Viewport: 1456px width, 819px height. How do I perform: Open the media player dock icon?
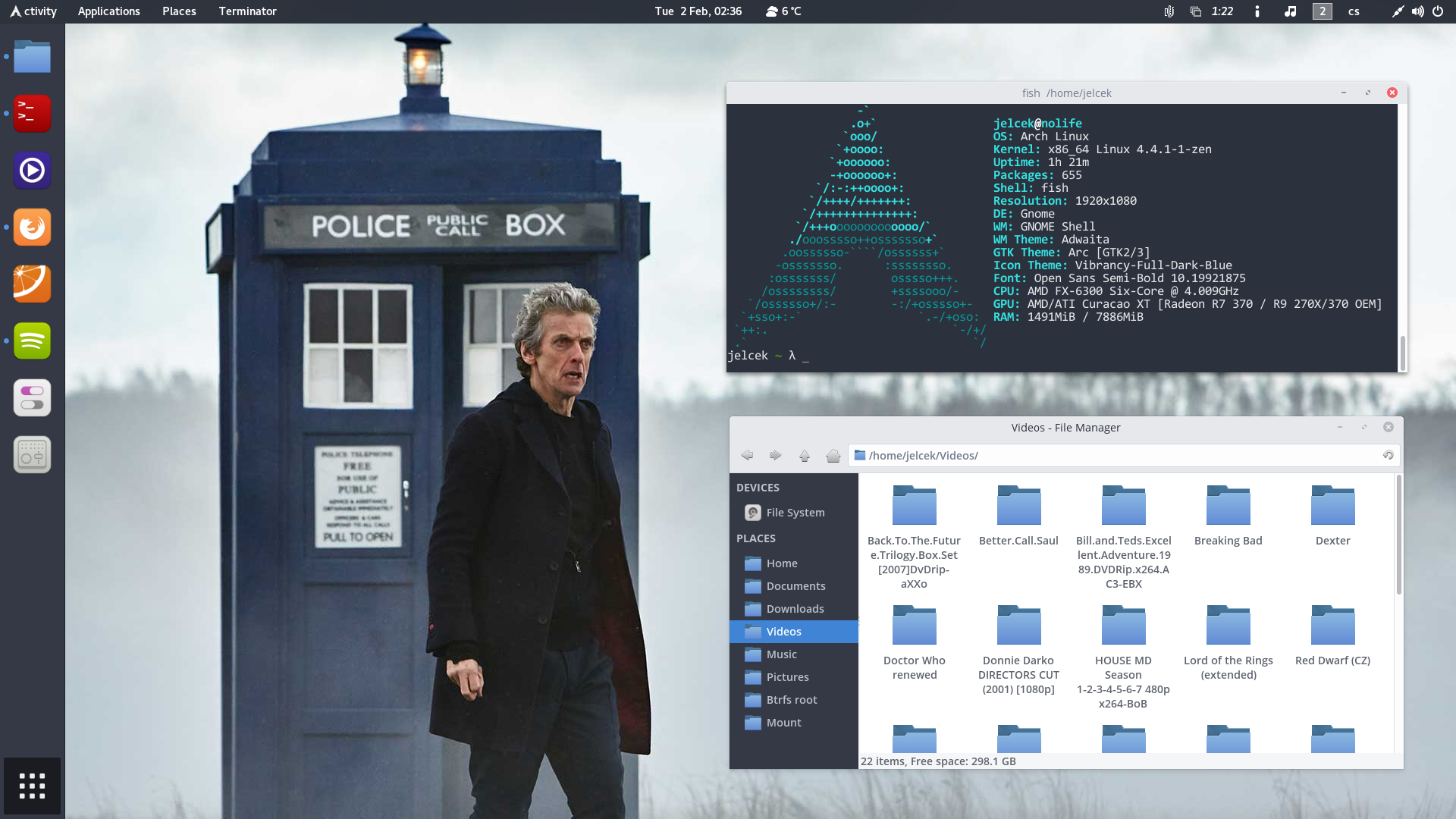pos(32,171)
